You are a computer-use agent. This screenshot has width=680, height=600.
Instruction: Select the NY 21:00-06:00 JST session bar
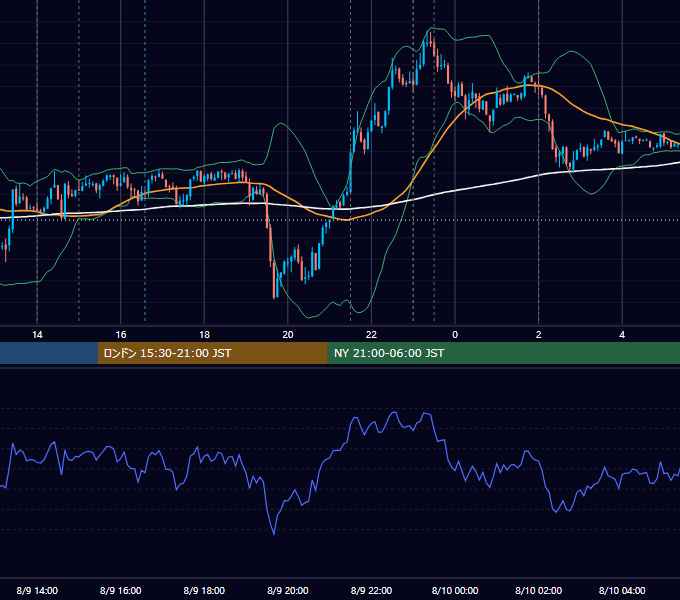[503, 353]
